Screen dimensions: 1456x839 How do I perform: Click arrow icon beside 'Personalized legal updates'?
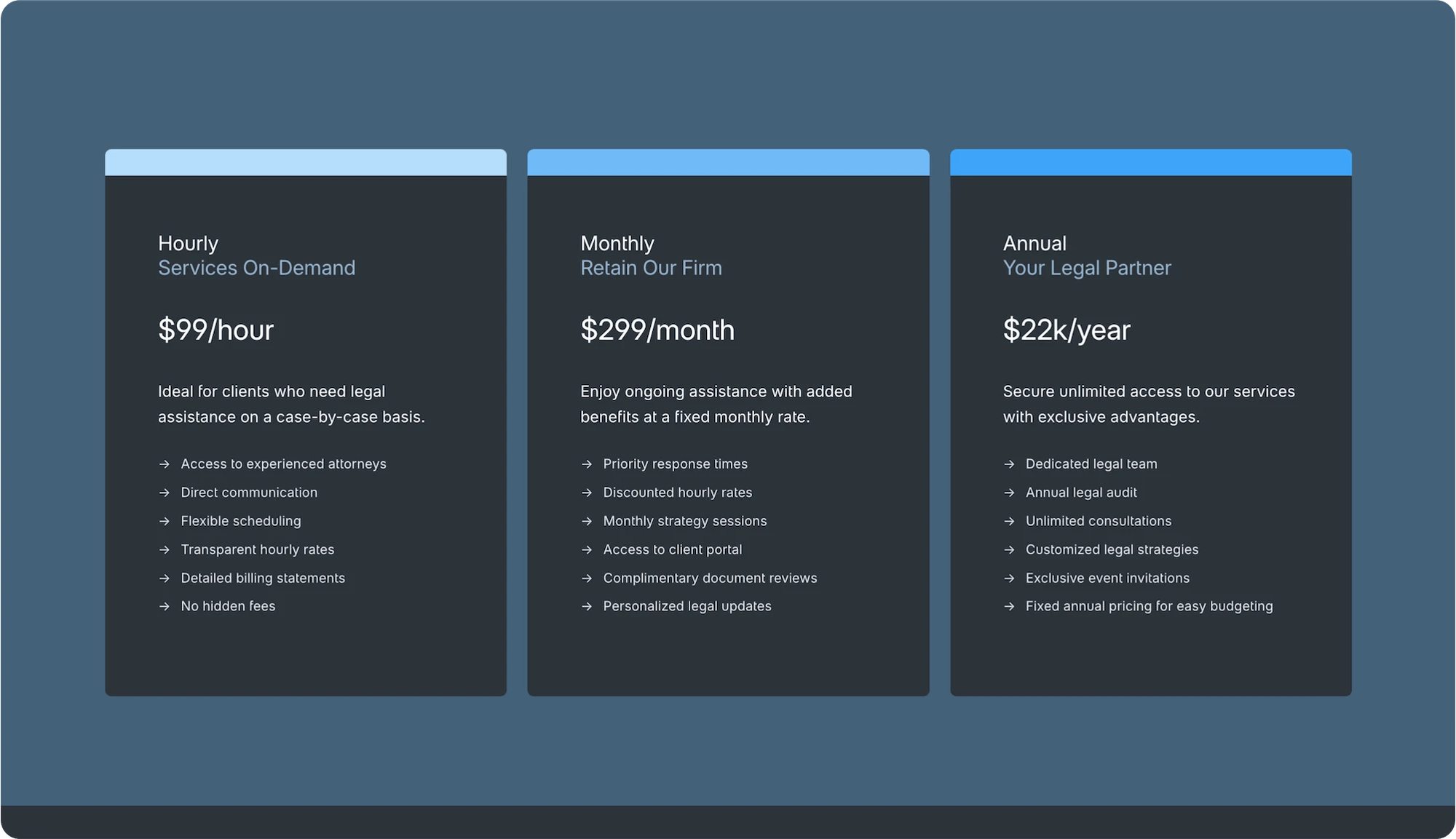click(587, 606)
